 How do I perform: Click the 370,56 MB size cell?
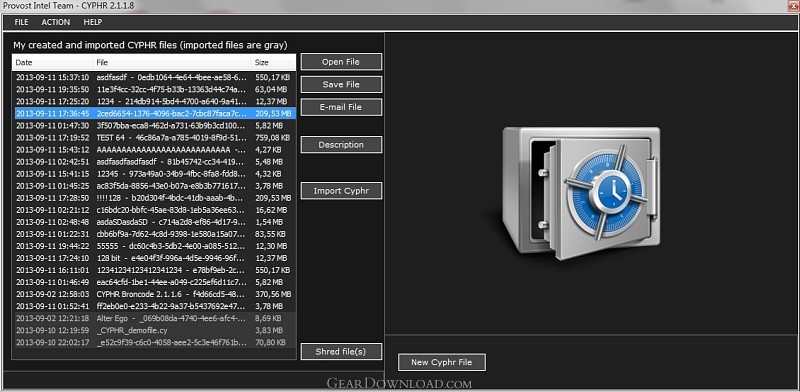(273, 295)
